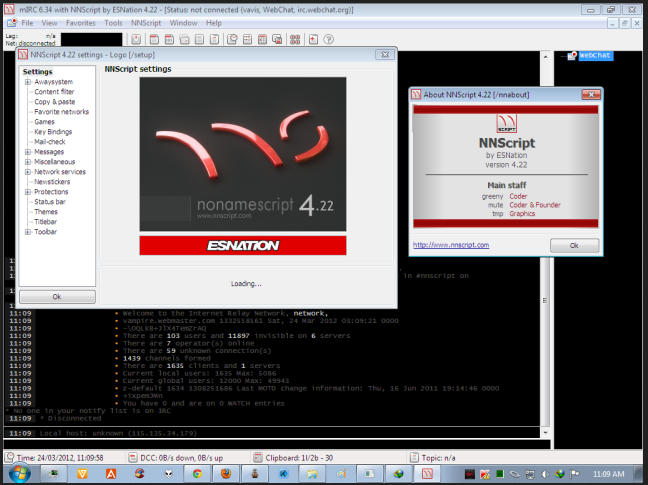The image size is (648, 485).
Task: Open the Favorites menu
Action: click(x=80, y=22)
